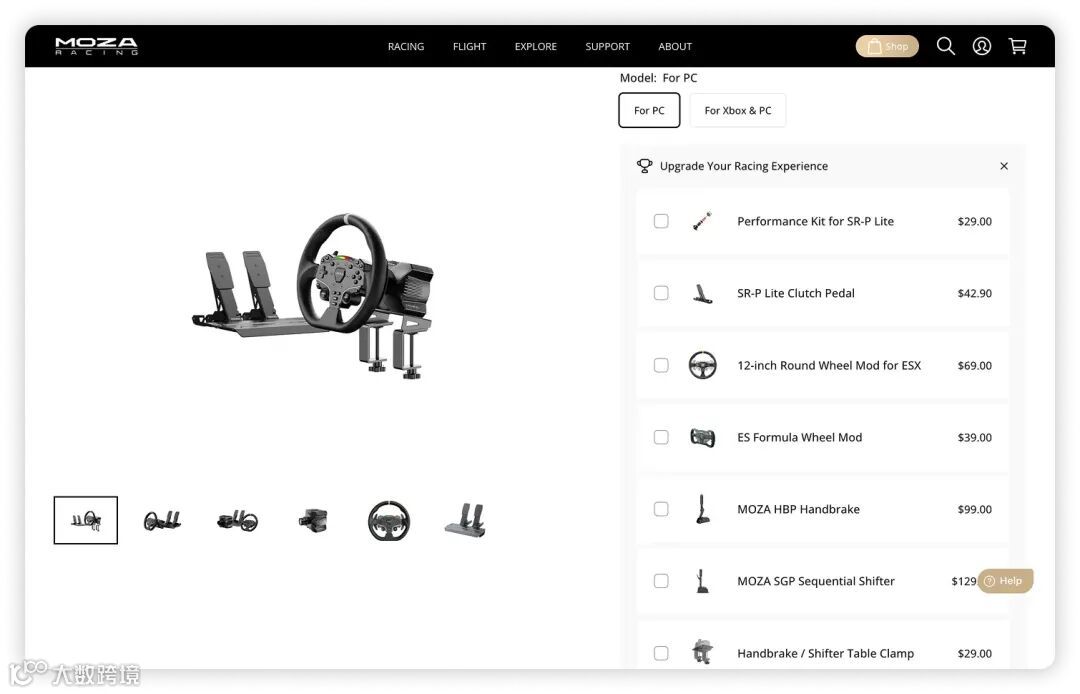Click the gold Shop button
The width and height of the screenshot is (1080, 694).
887,46
